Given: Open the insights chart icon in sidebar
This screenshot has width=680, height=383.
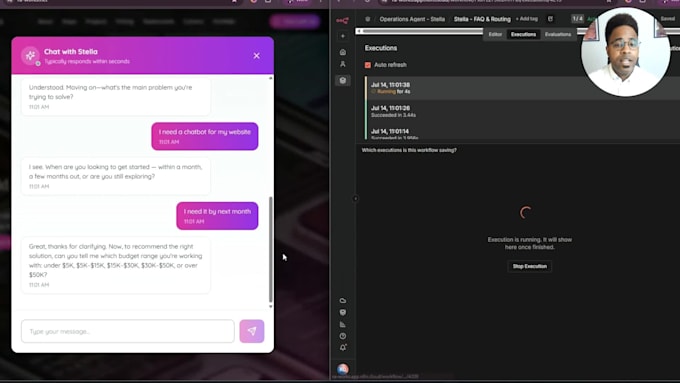Looking at the screenshot, I should [x=343, y=324].
